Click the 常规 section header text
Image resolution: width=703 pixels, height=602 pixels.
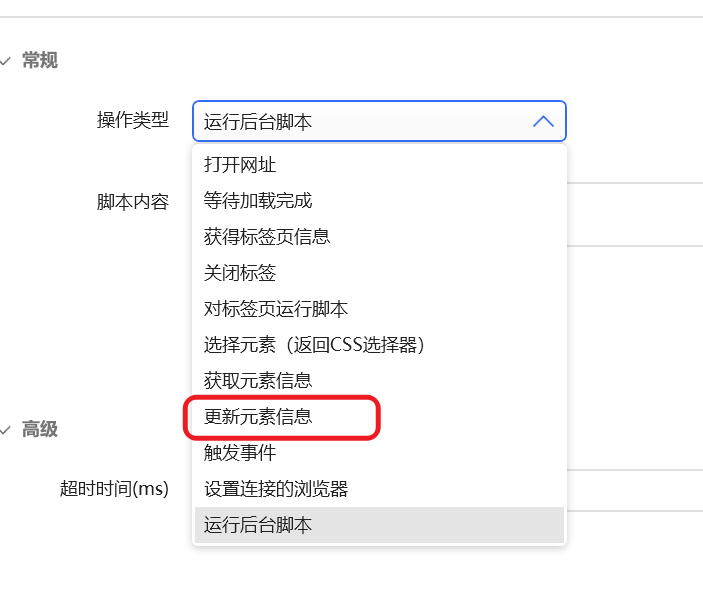pos(40,61)
